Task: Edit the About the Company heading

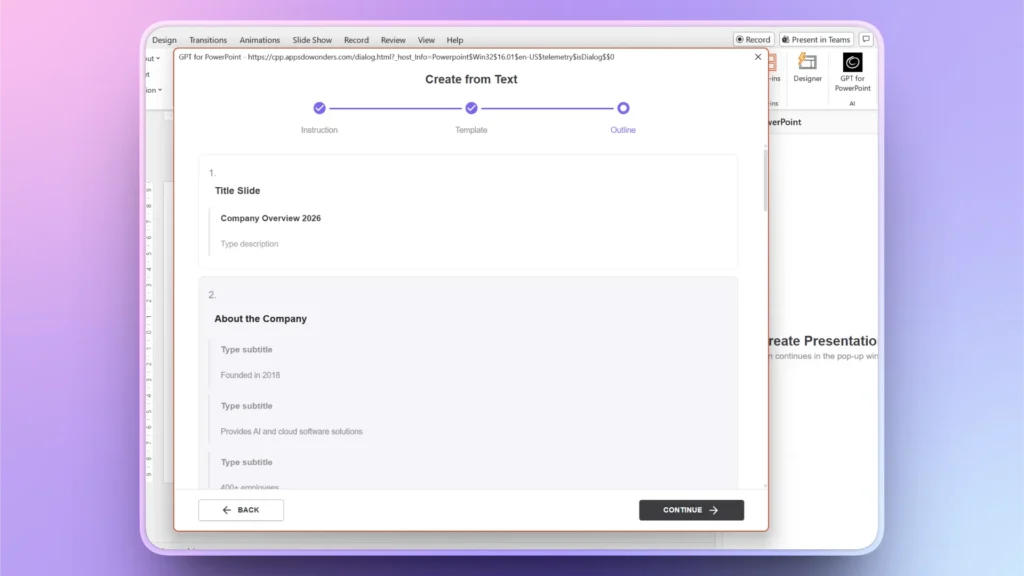Action: click(261, 319)
